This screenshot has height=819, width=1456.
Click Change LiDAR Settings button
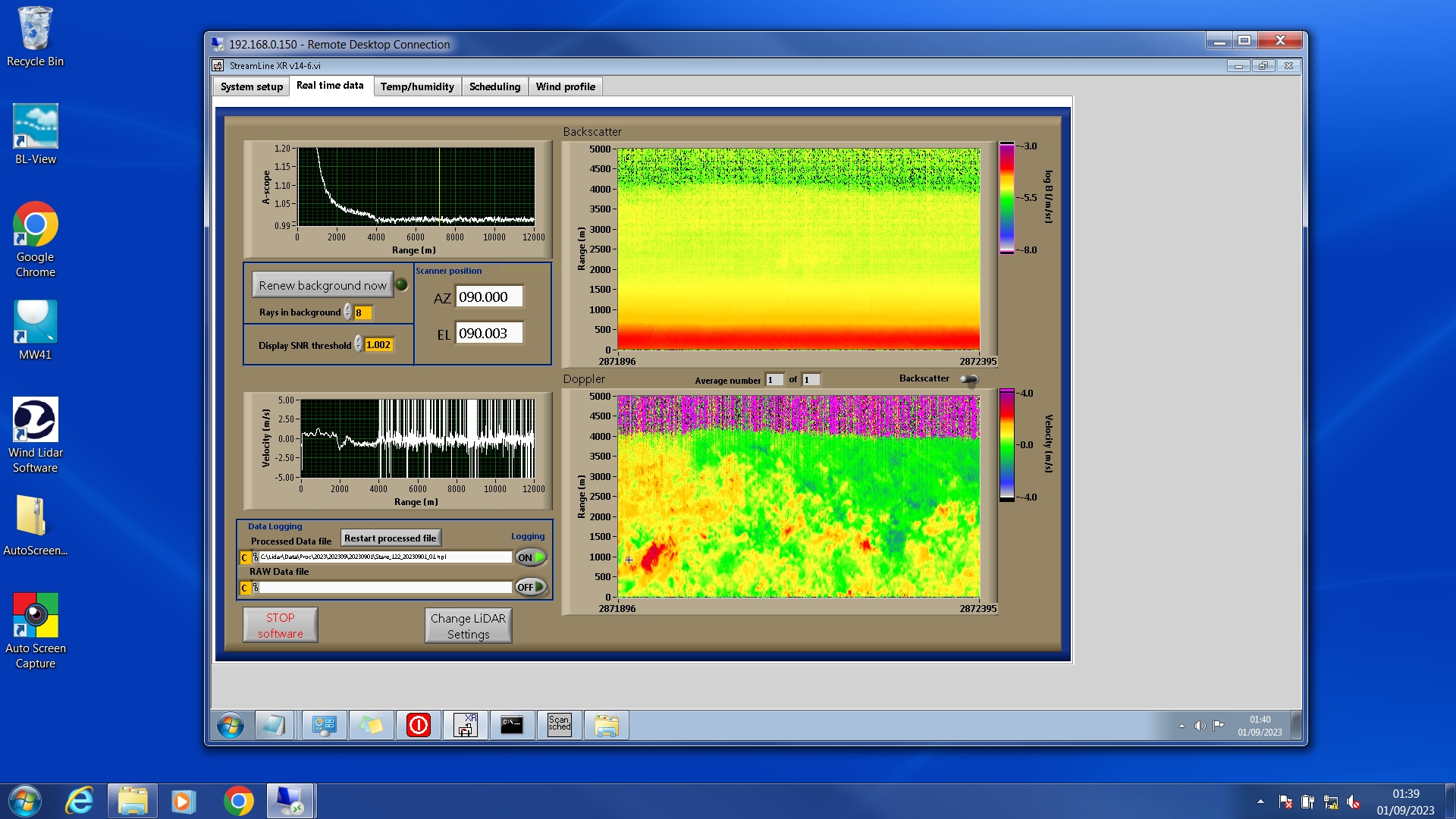pyautogui.click(x=468, y=626)
